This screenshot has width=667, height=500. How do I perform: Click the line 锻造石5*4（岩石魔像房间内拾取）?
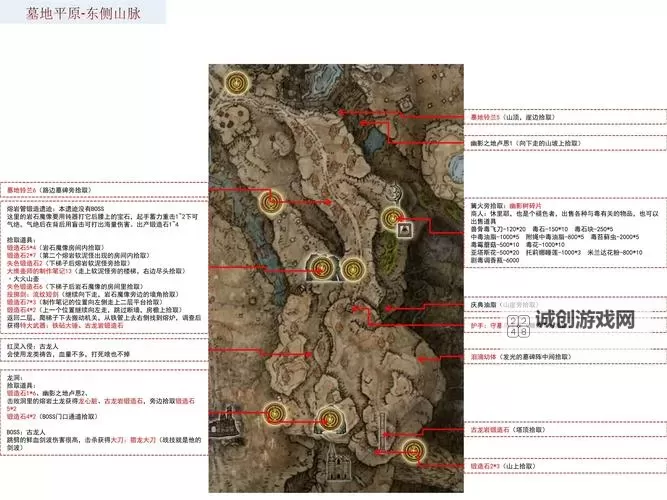(55, 248)
